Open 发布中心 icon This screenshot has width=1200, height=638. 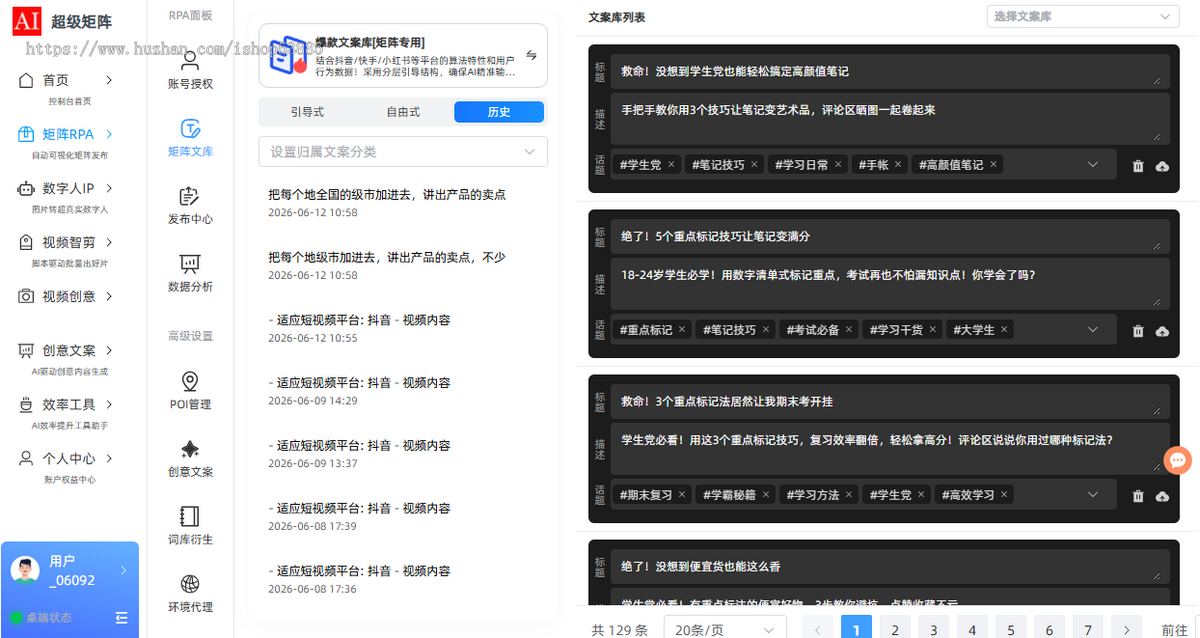190,205
